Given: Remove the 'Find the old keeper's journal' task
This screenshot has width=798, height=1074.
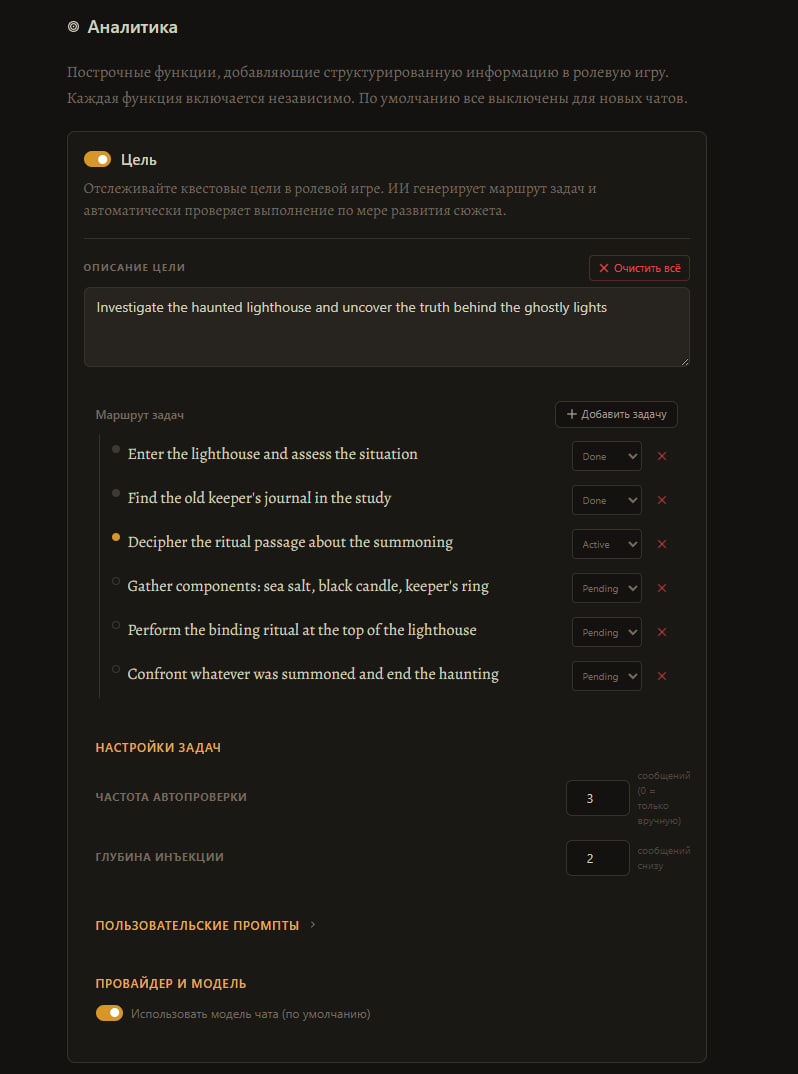Looking at the screenshot, I should point(662,500).
